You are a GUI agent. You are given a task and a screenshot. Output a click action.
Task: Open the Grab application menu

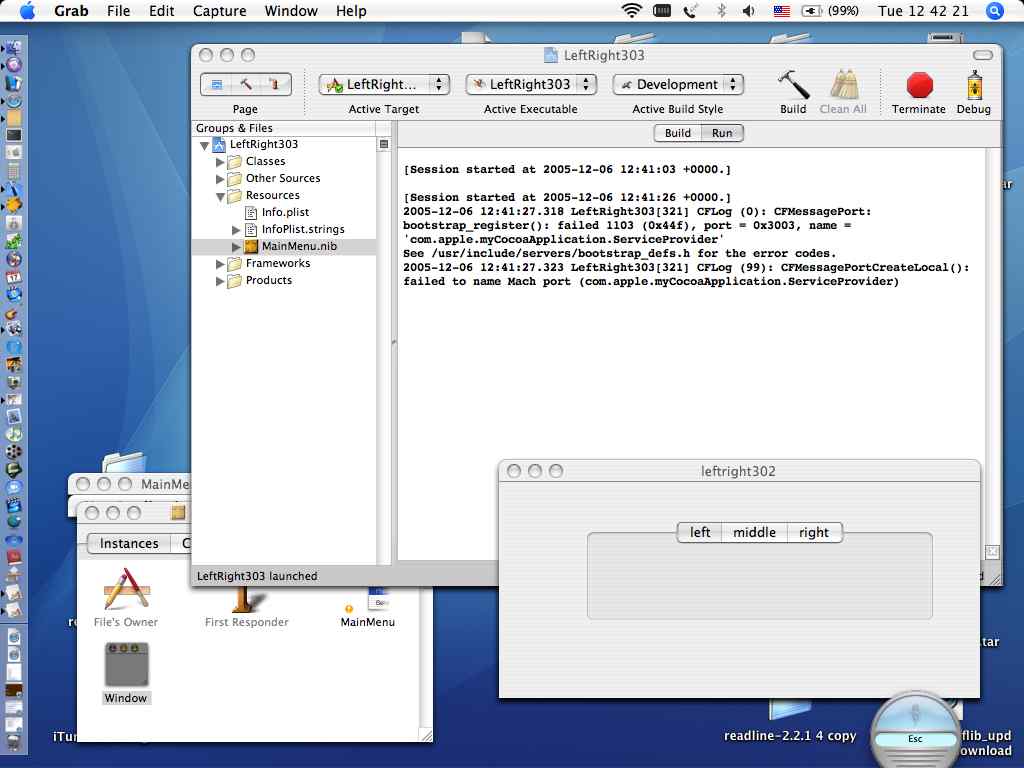point(71,11)
